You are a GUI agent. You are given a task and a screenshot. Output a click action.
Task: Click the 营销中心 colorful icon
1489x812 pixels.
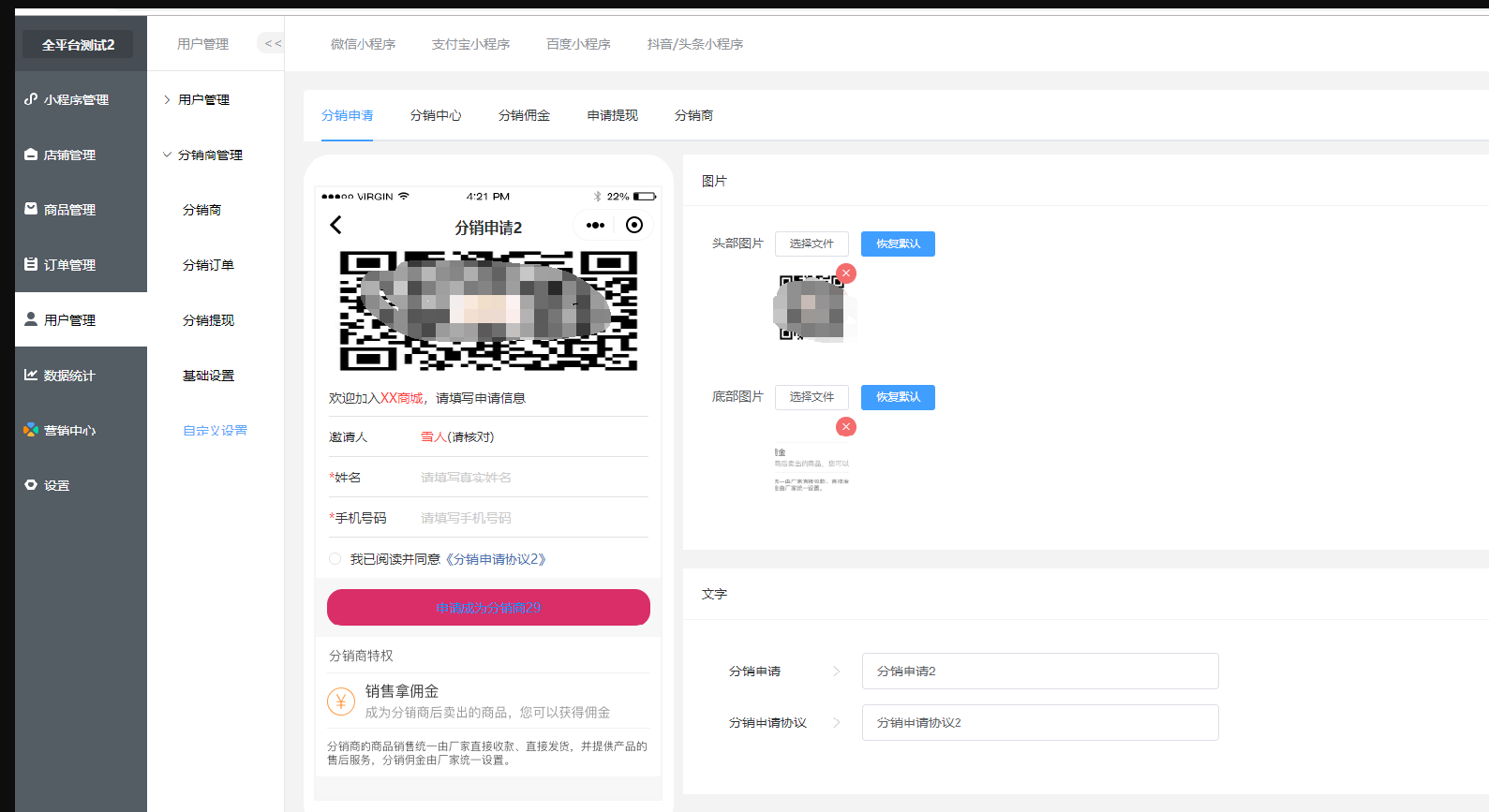[31, 430]
